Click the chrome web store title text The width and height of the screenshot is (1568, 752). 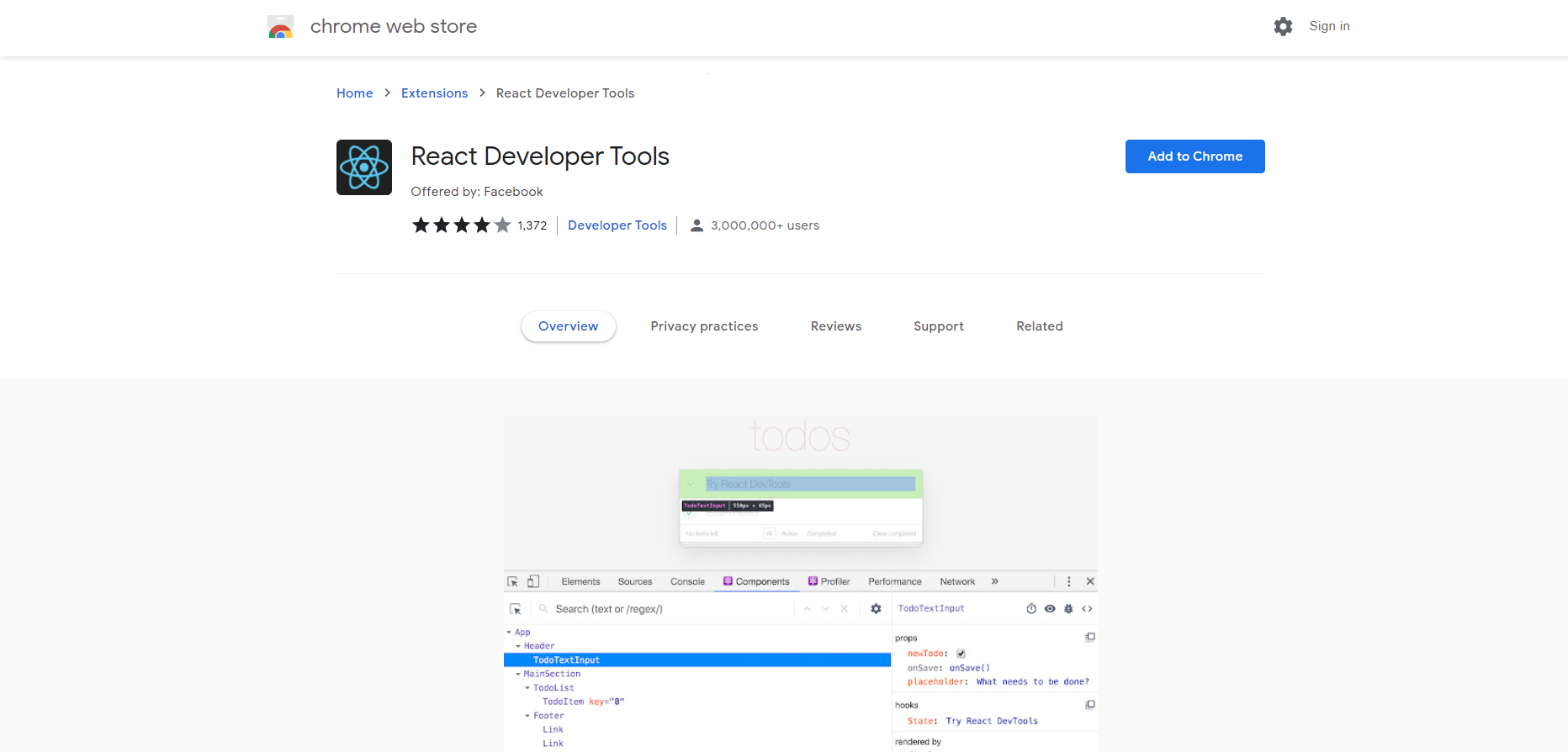394,27
